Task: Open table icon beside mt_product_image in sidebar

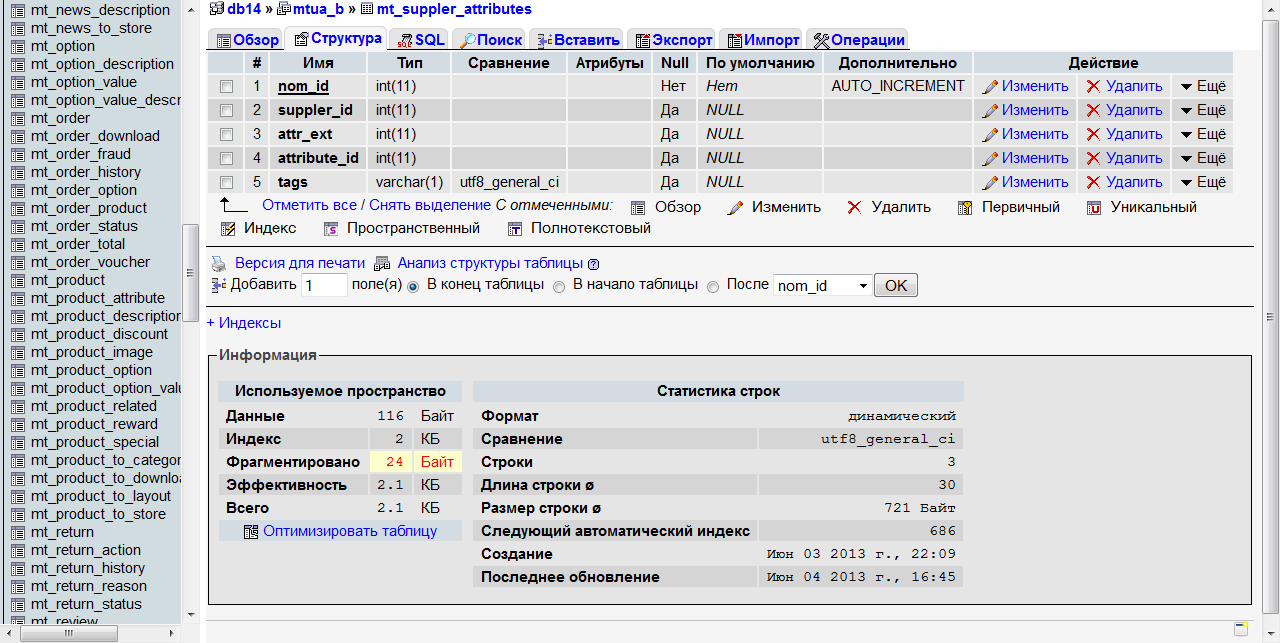Action: click(x=18, y=352)
